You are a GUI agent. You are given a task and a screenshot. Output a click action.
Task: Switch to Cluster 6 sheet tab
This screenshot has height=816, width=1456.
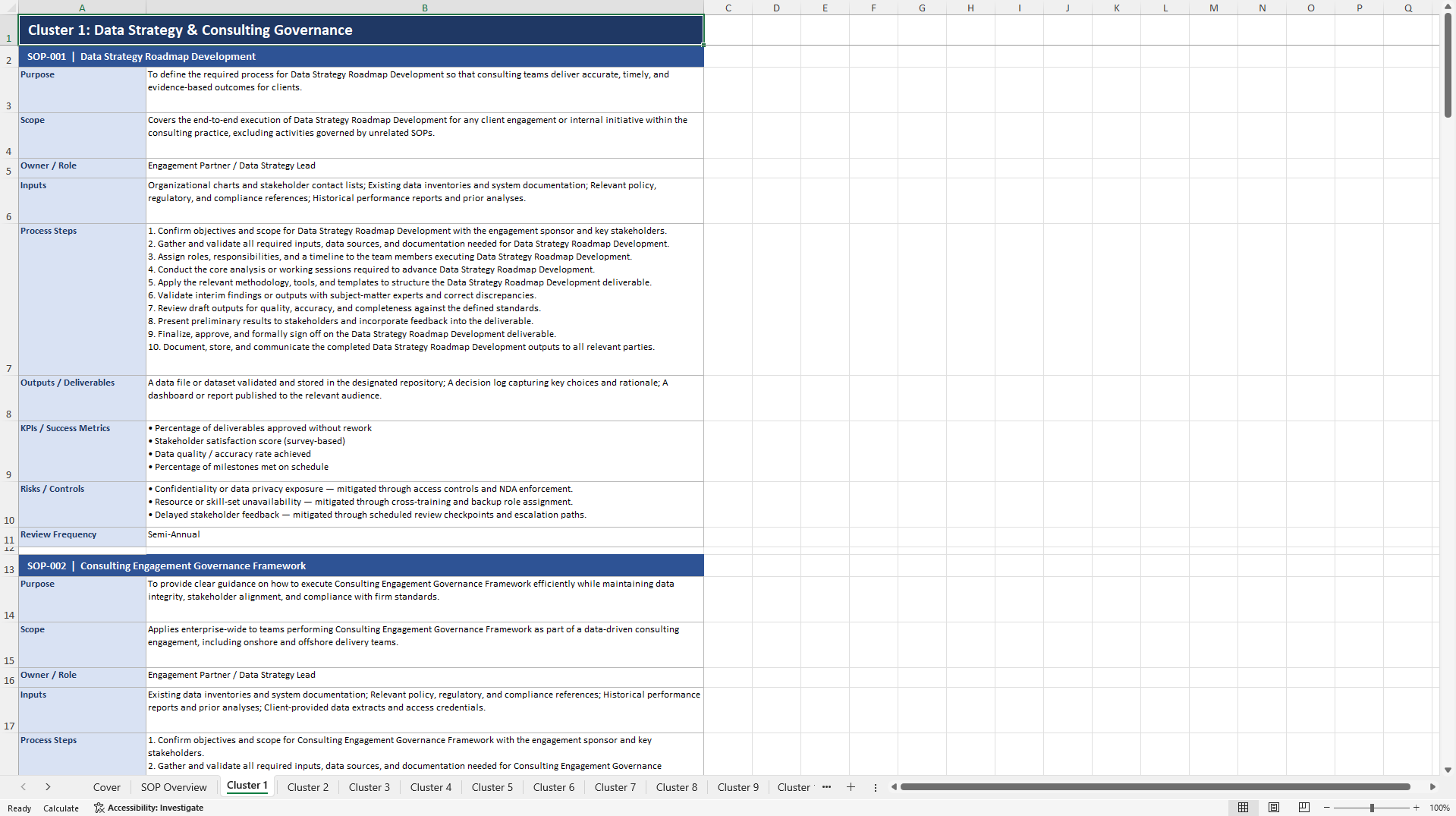[554, 787]
